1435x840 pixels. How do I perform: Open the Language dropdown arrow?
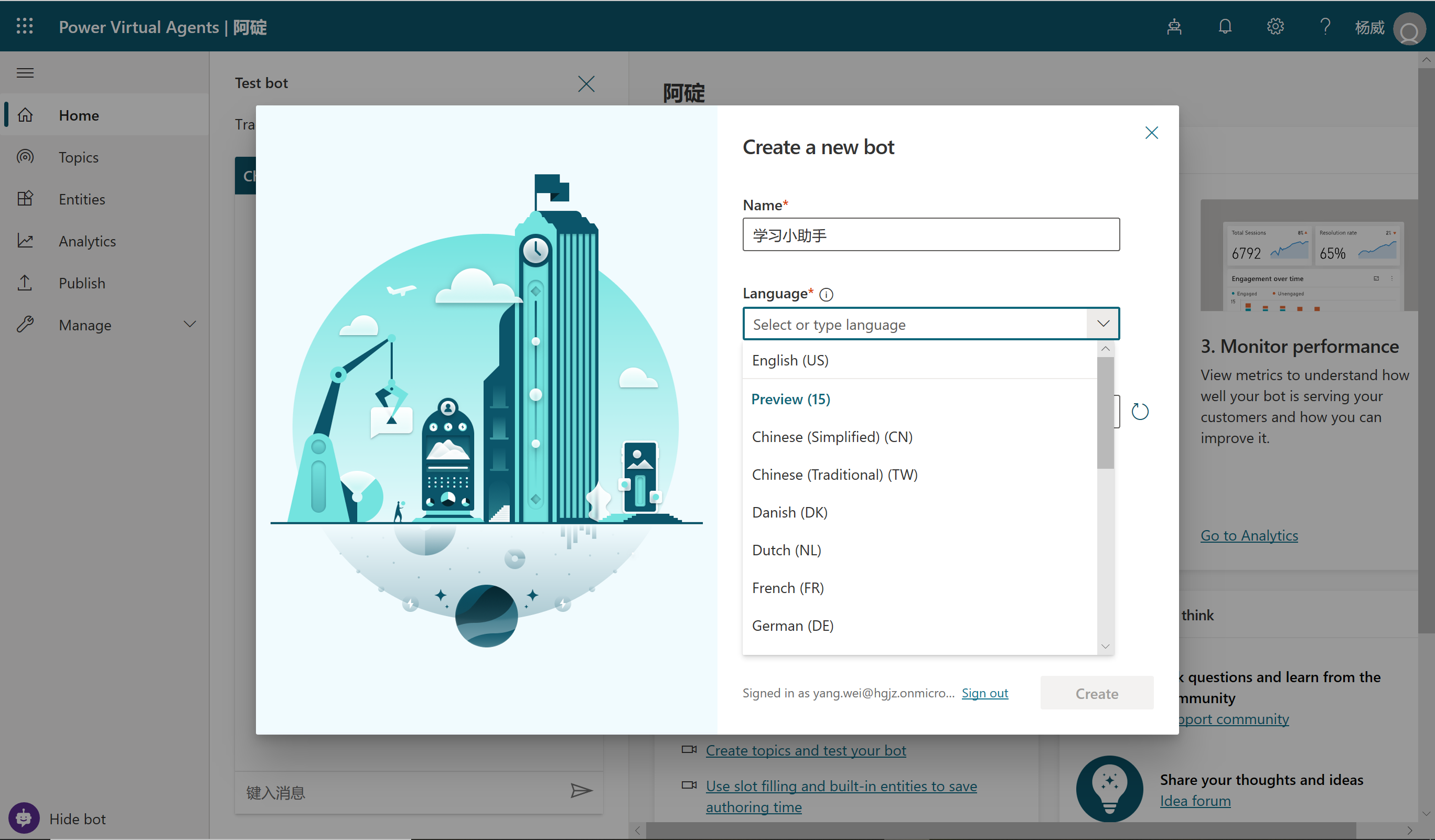[x=1103, y=324]
